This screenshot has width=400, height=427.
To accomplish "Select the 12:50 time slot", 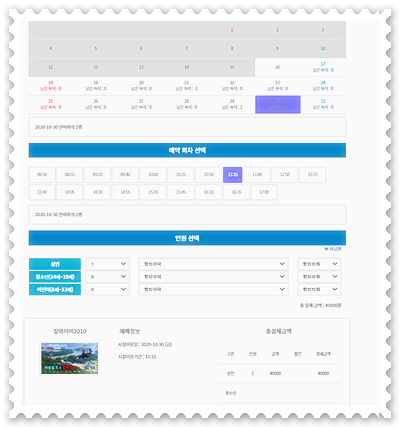I will click(285, 175).
